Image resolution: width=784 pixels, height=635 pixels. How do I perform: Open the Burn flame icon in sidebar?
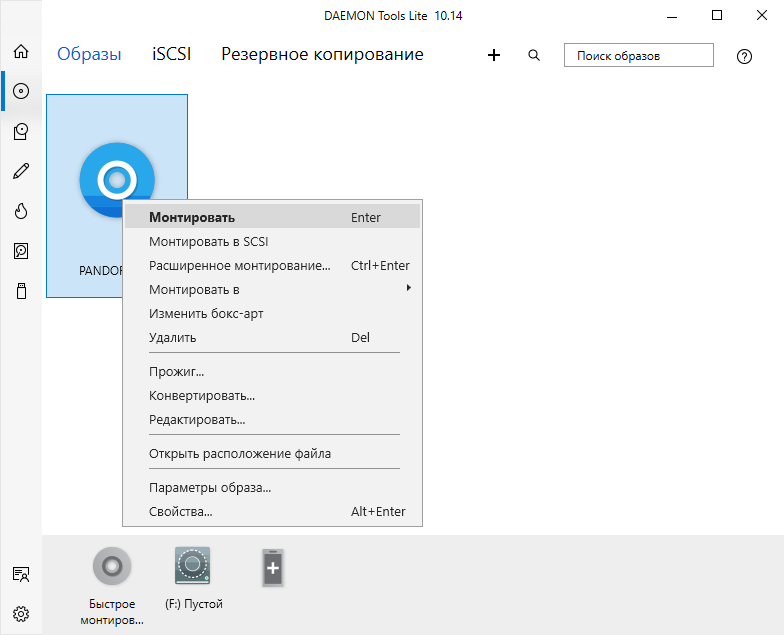tap(21, 211)
